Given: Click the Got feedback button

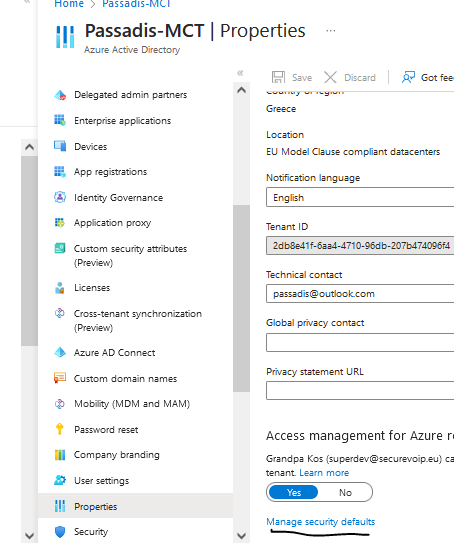Looking at the screenshot, I should click(428, 78).
